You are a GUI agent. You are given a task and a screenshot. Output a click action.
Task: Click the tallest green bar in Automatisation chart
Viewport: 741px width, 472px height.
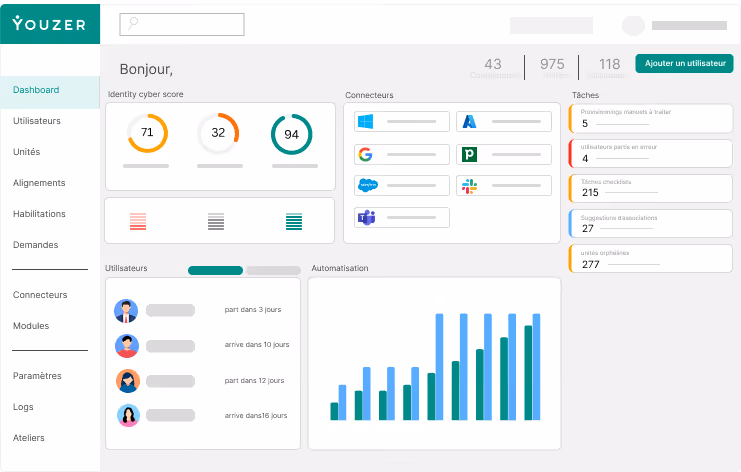click(528, 372)
